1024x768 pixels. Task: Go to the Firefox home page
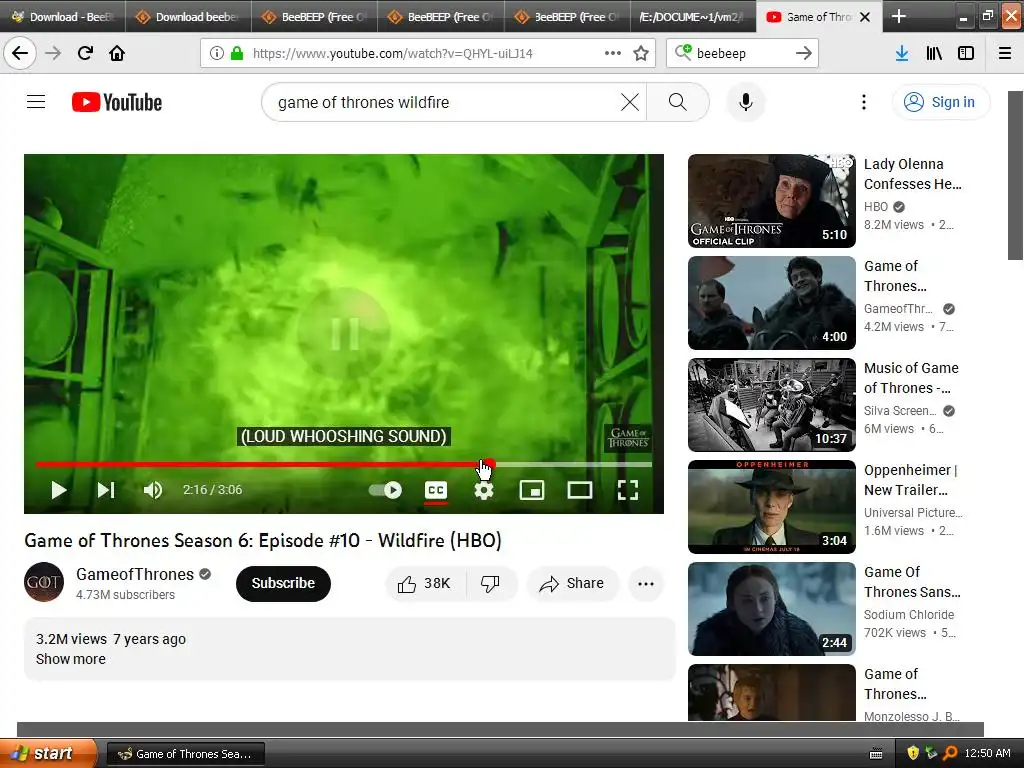117,53
